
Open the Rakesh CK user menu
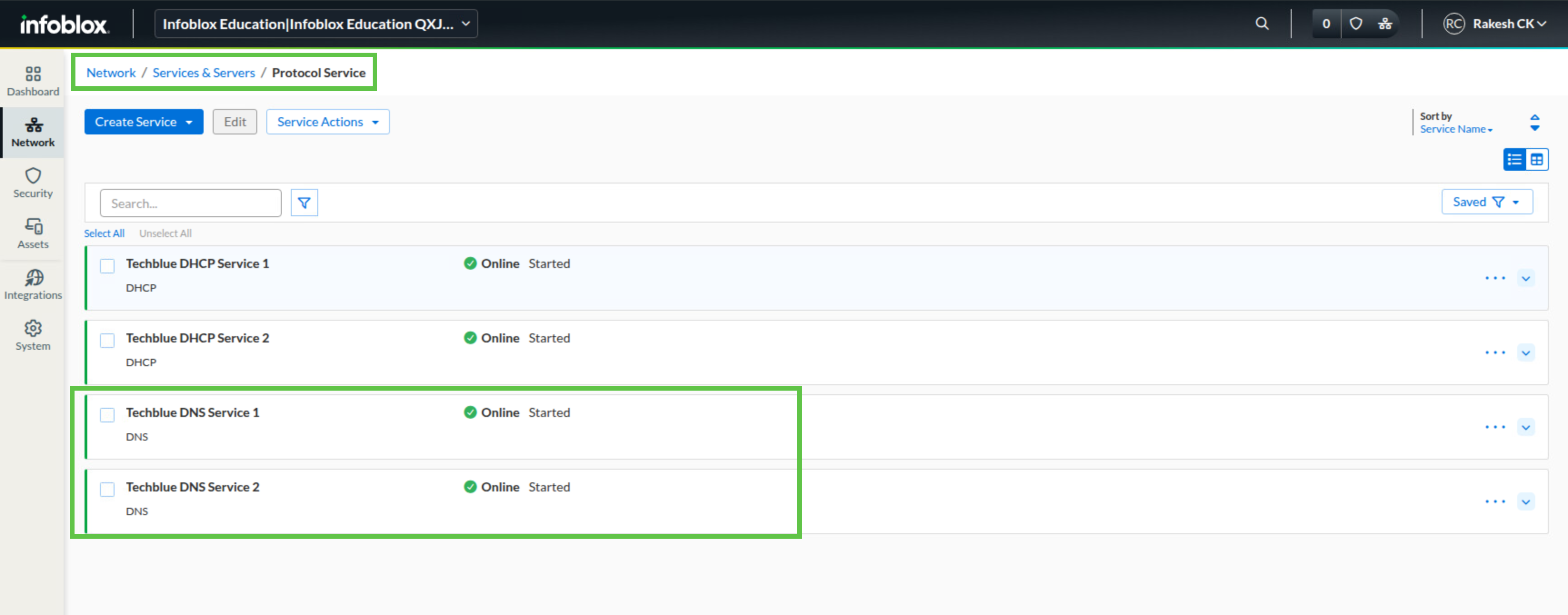point(1509,24)
